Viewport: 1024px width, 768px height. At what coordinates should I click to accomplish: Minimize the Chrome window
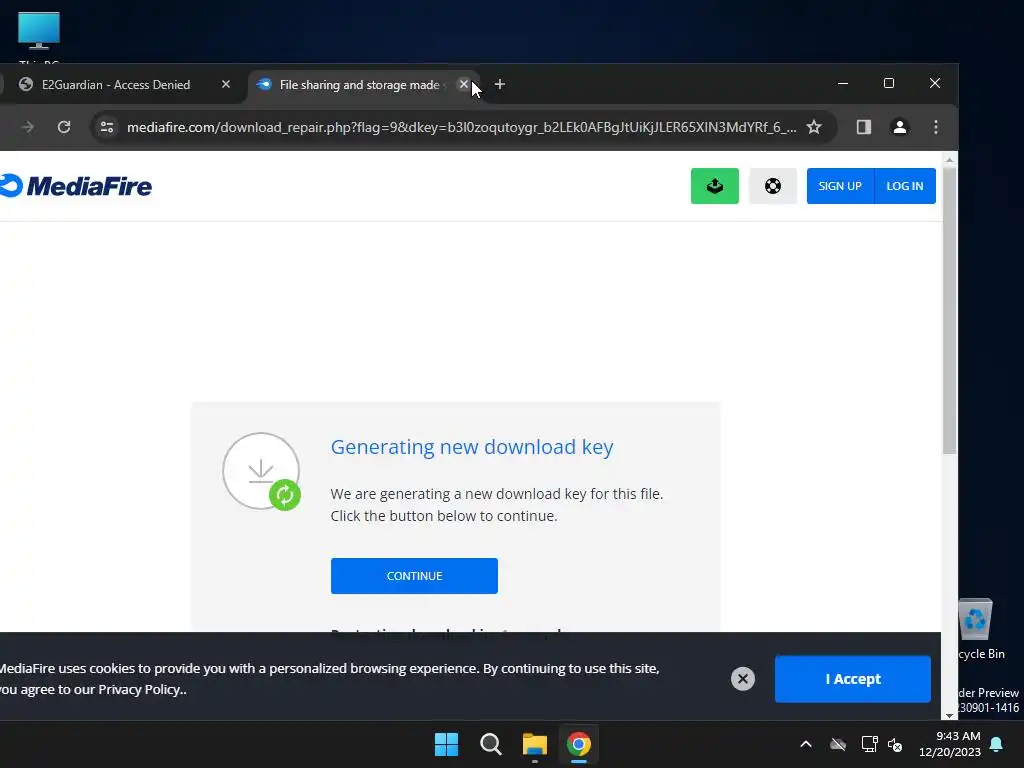point(843,83)
